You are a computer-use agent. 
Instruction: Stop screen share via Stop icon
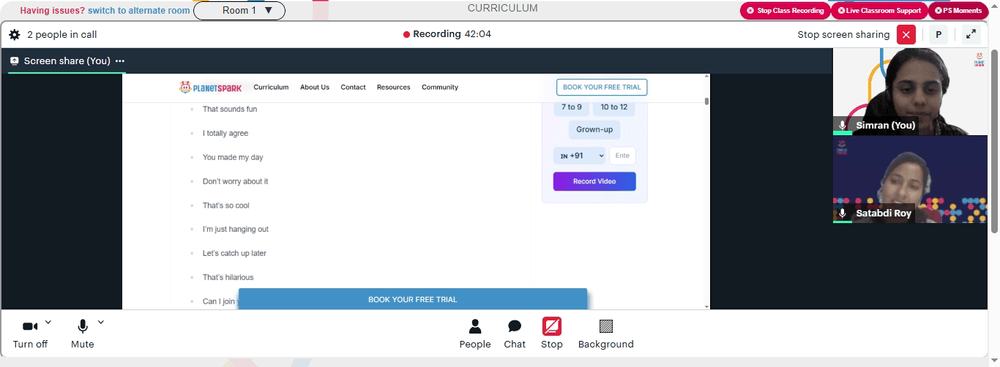(x=552, y=327)
